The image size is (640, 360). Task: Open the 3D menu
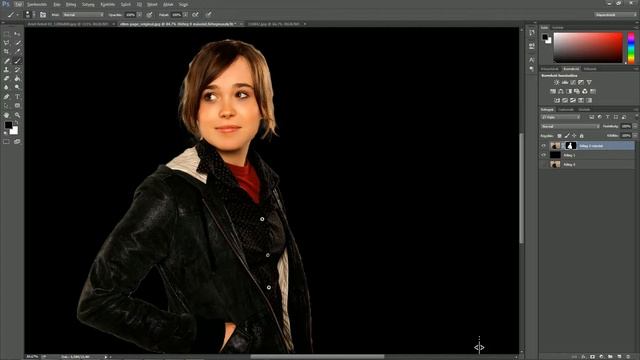pos(140,4)
